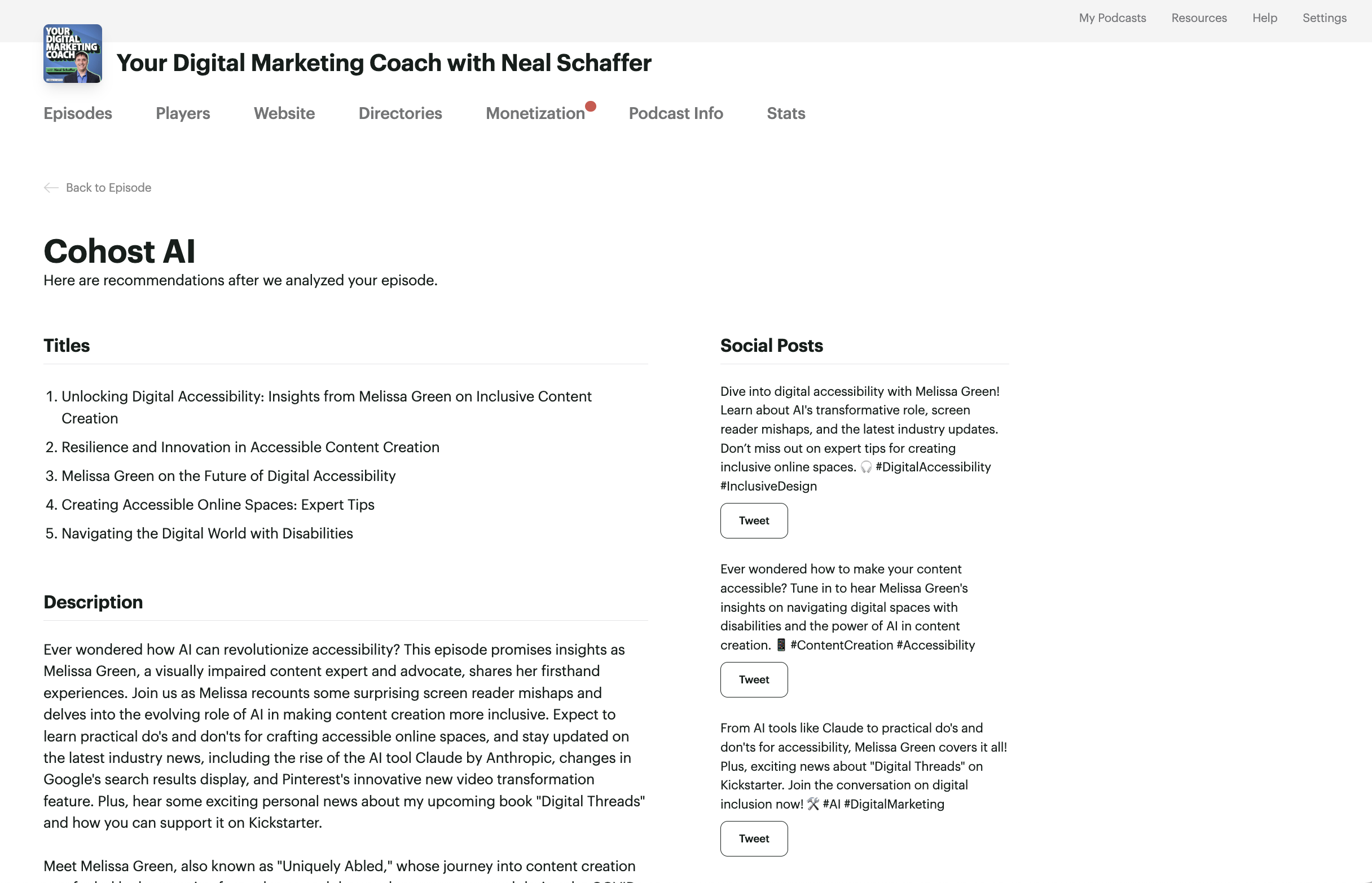Click the back arrow icon

(x=51, y=188)
